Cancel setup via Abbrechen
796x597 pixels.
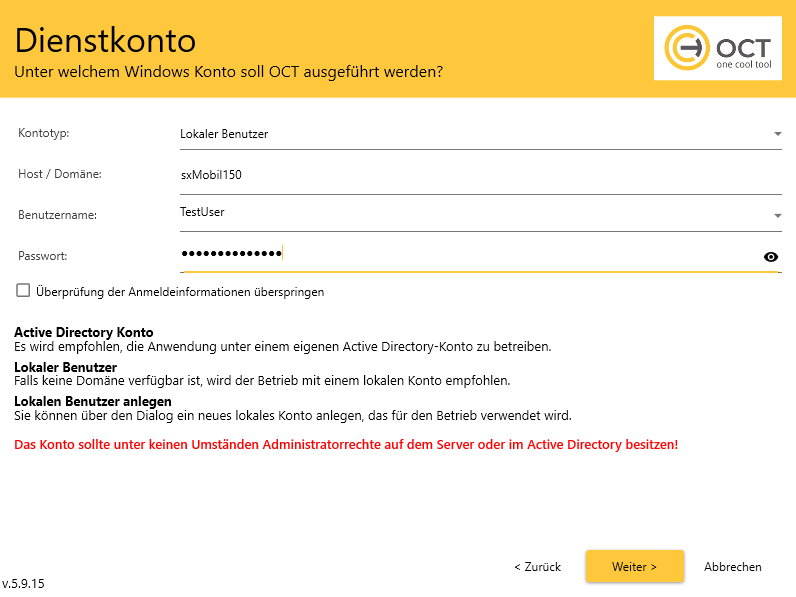(x=732, y=566)
